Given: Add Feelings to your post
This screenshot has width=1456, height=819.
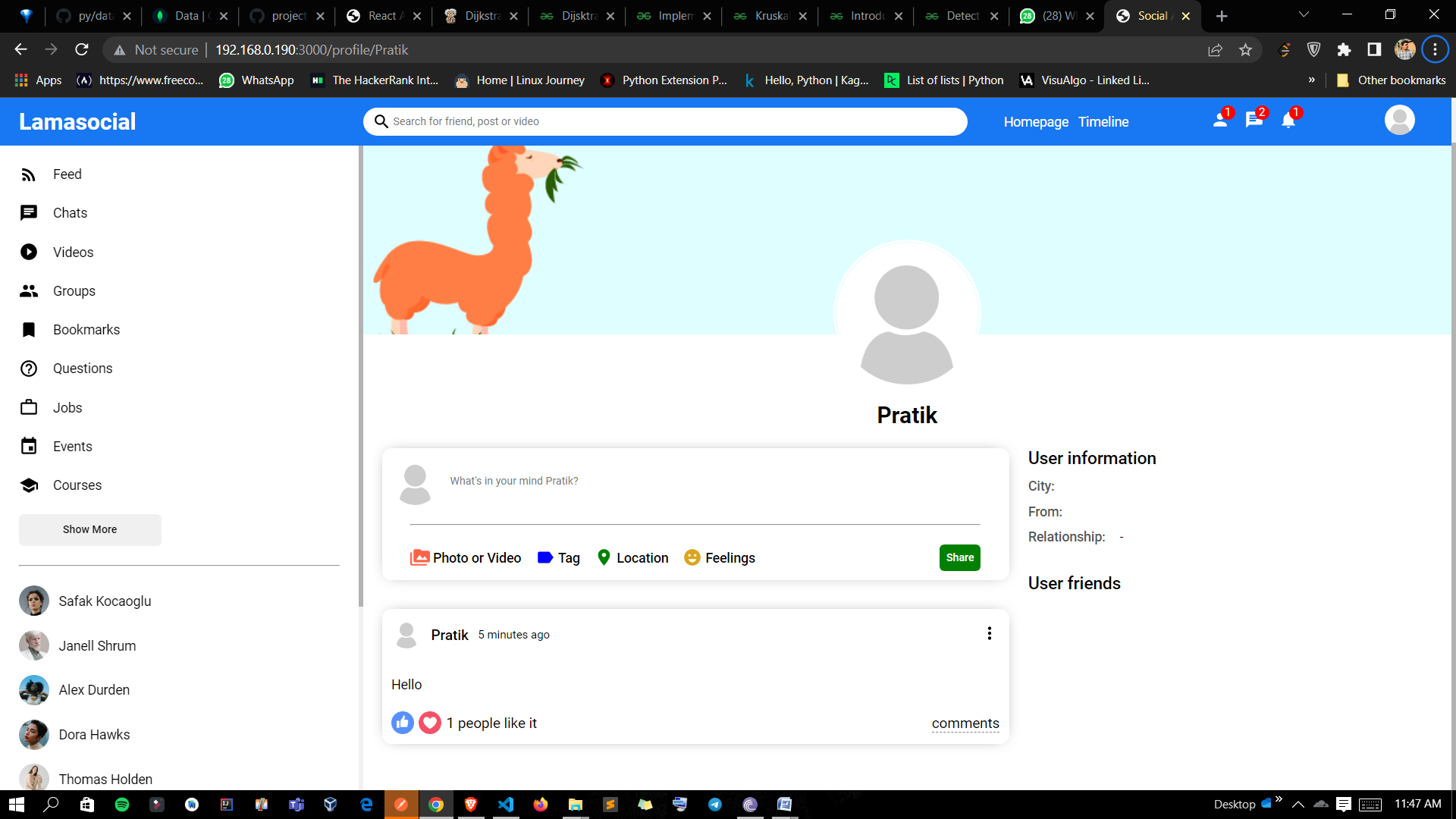Looking at the screenshot, I should (719, 557).
